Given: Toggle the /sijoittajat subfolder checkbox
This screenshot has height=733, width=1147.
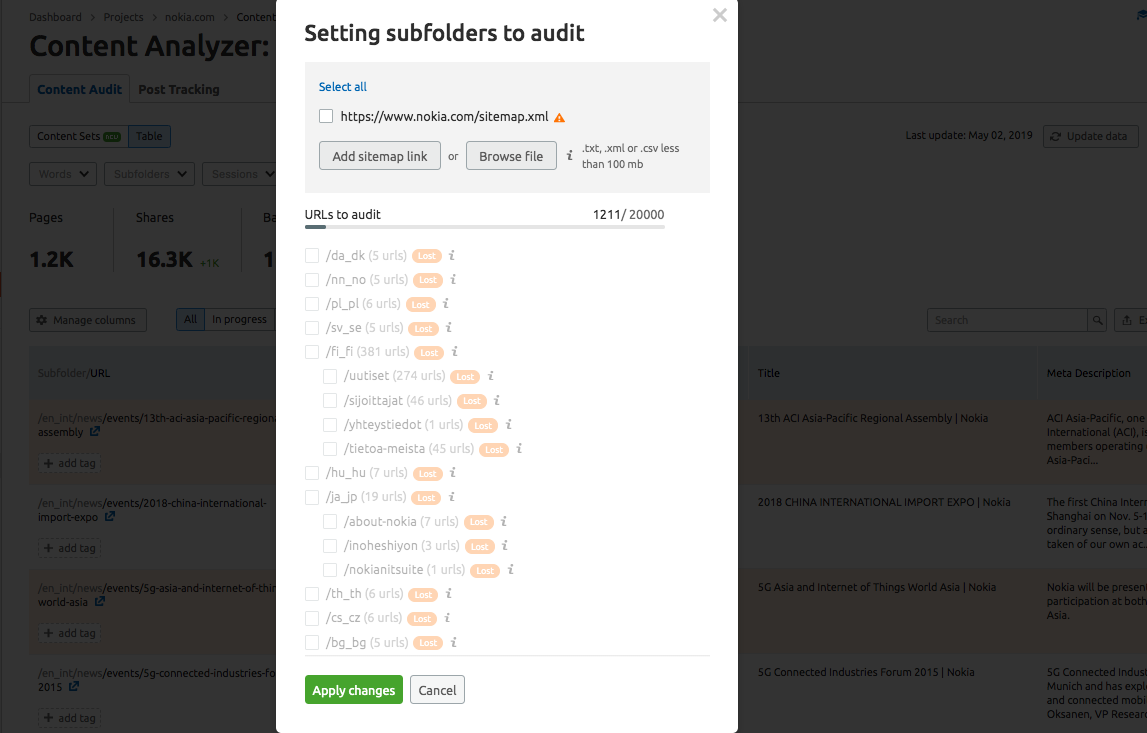Looking at the screenshot, I should (x=330, y=401).
